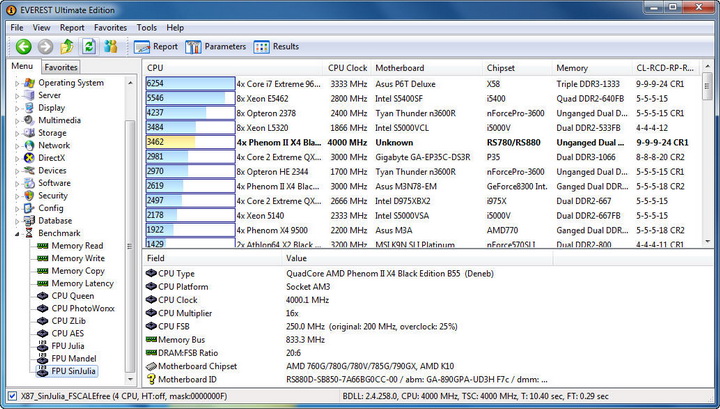
Task: Select the DirectX icon in tree
Action: point(29,158)
